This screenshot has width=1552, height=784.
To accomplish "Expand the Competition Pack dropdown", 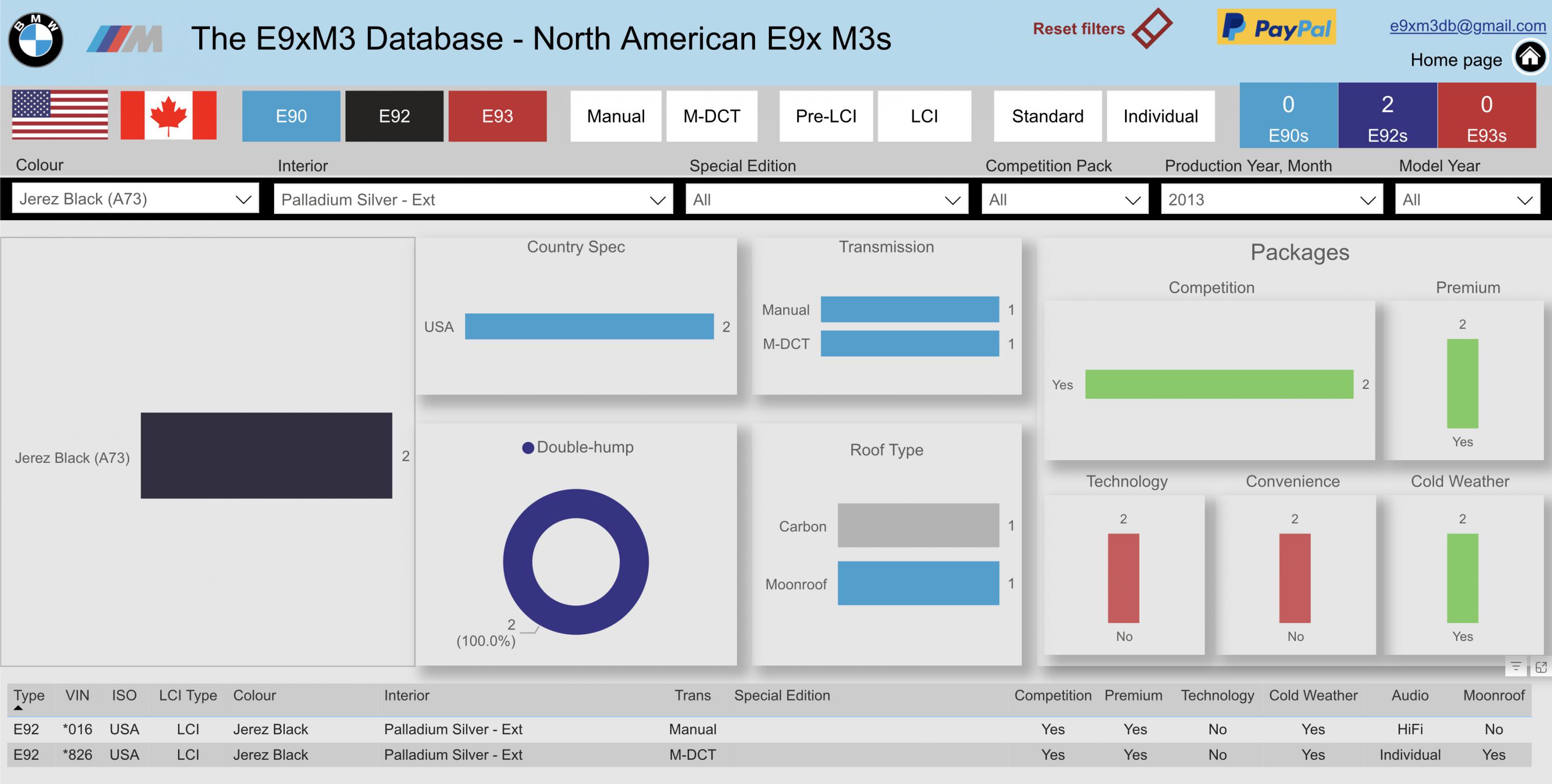I will tap(1064, 199).
